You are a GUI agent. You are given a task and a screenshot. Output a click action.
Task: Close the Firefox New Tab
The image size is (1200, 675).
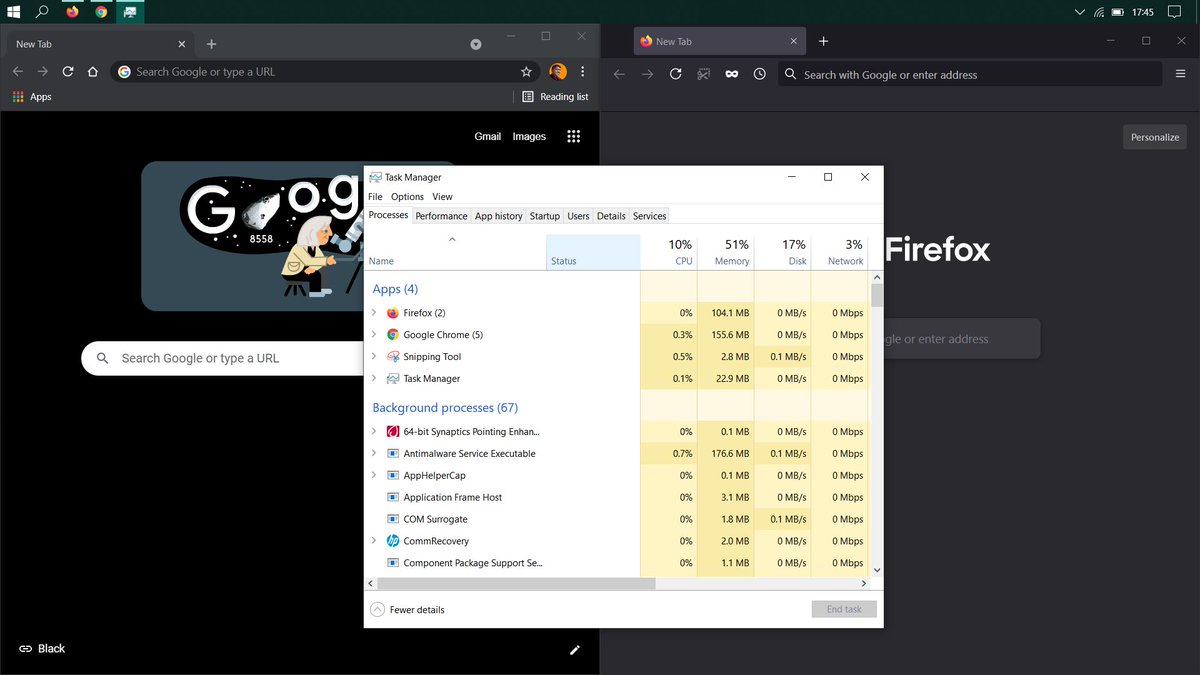pos(794,41)
